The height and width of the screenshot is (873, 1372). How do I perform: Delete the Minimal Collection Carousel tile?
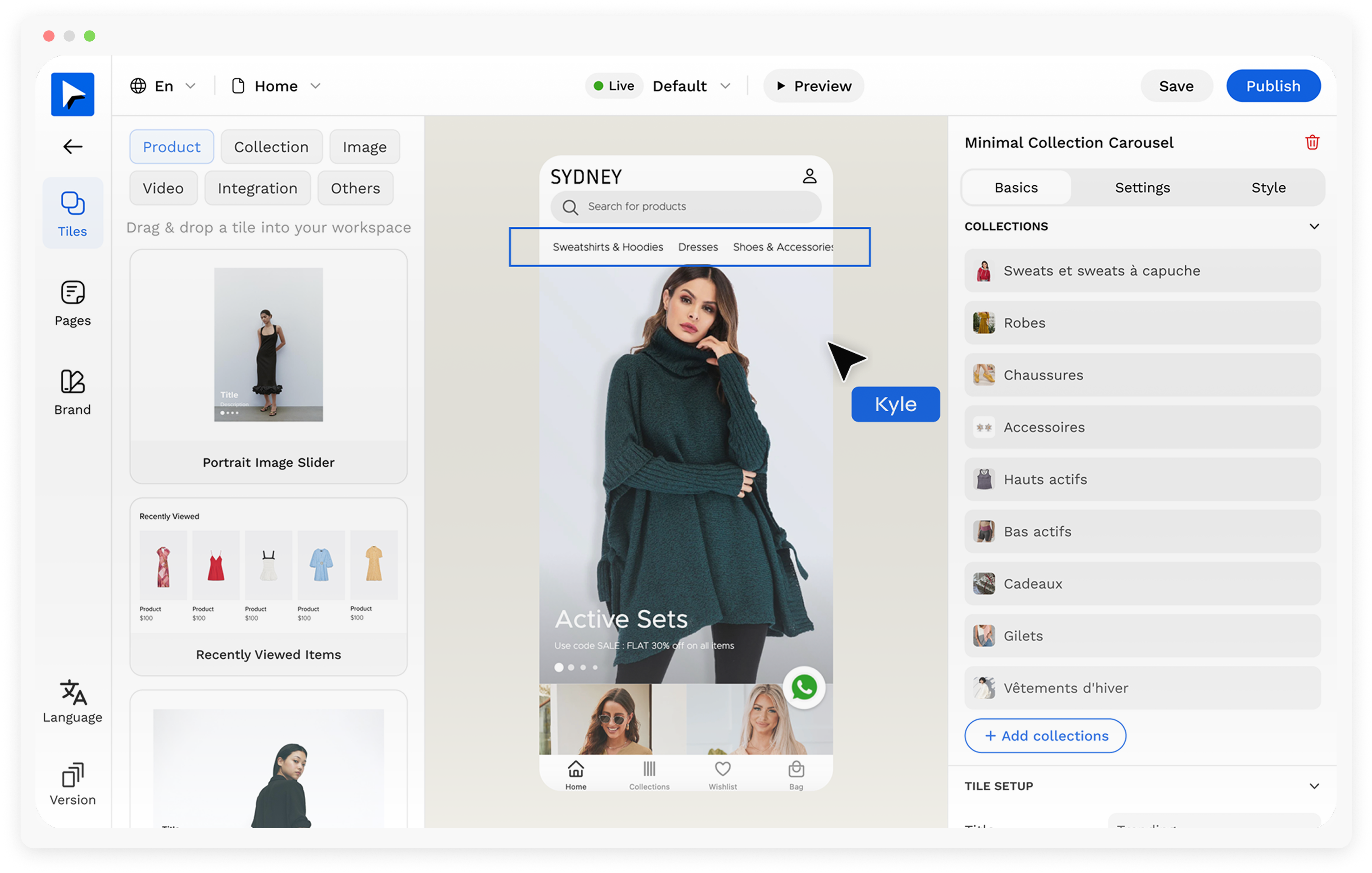(1312, 142)
